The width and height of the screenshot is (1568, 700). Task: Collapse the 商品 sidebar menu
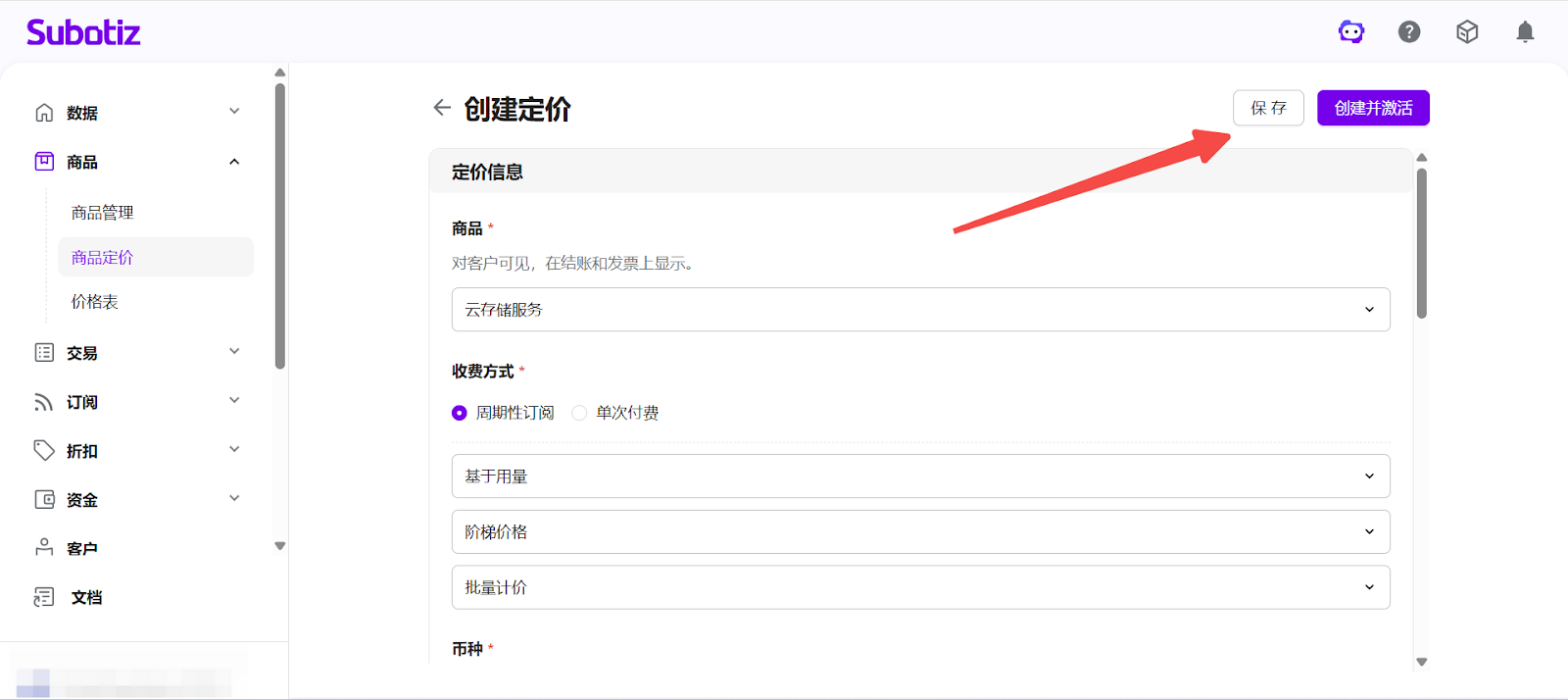(234, 162)
